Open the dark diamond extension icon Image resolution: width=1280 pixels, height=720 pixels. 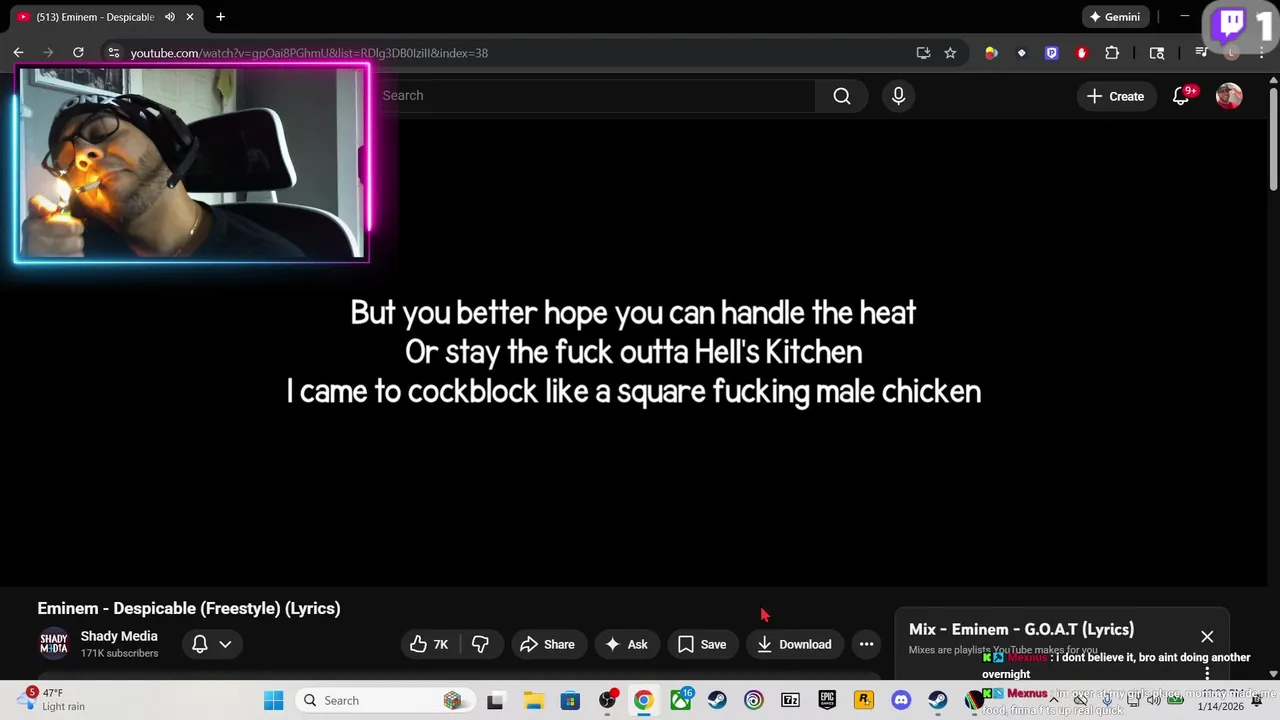1021,53
